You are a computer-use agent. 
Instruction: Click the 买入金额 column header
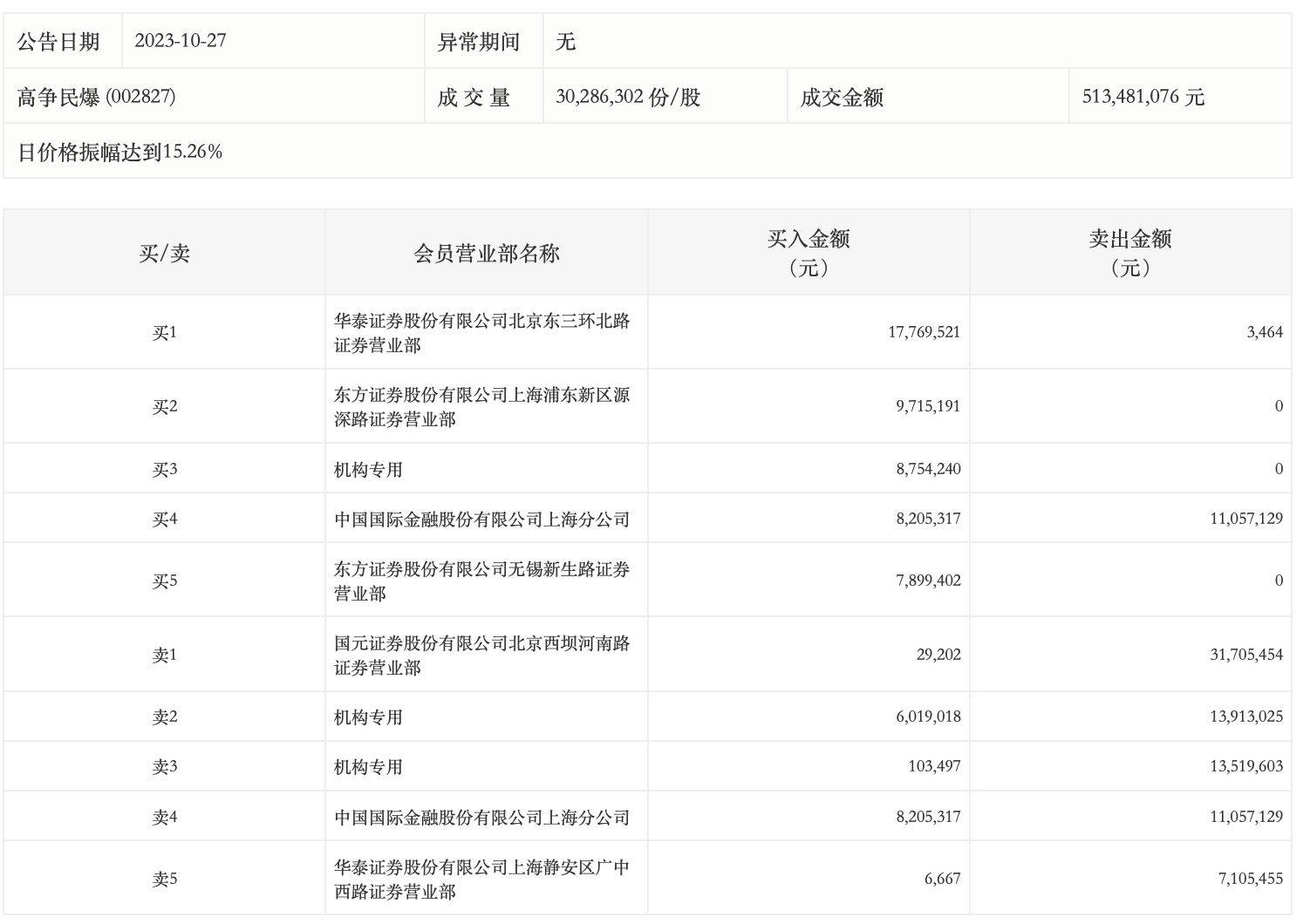[808, 253]
